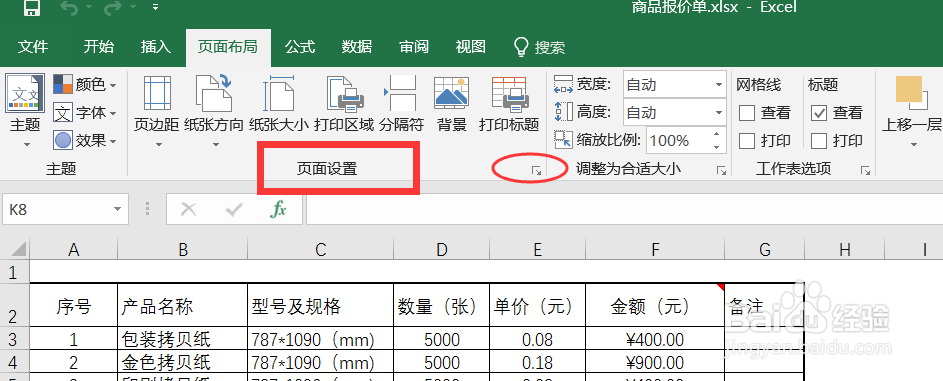Select the 序号 header cell
The height and width of the screenshot is (381, 943).
pos(73,305)
